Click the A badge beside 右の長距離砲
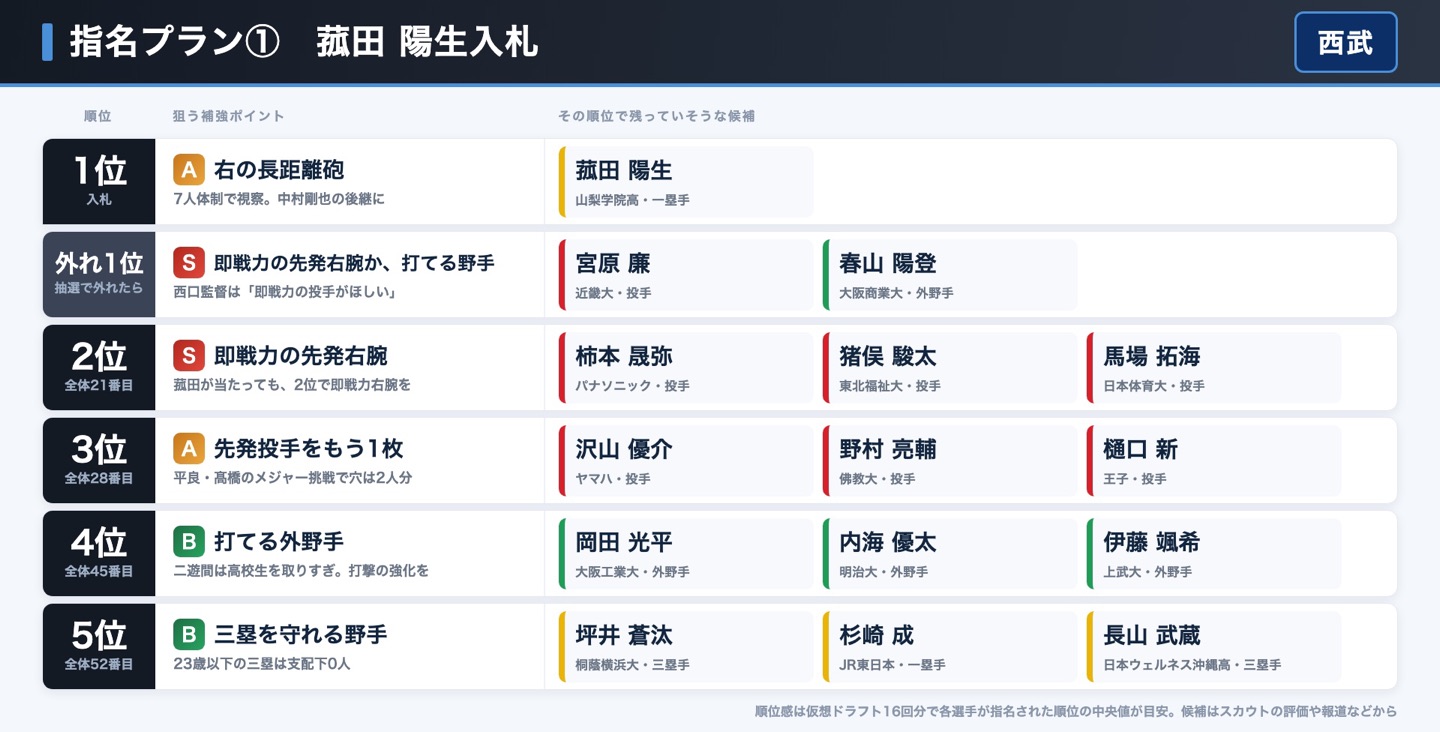 (x=189, y=170)
